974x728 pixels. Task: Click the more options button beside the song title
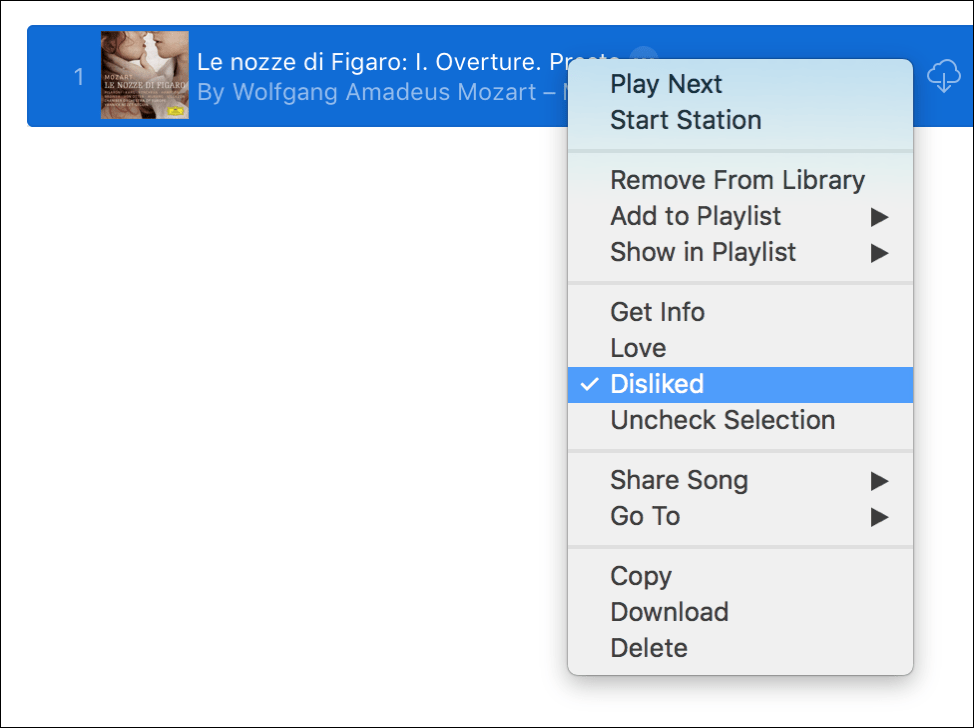coord(645,56)
